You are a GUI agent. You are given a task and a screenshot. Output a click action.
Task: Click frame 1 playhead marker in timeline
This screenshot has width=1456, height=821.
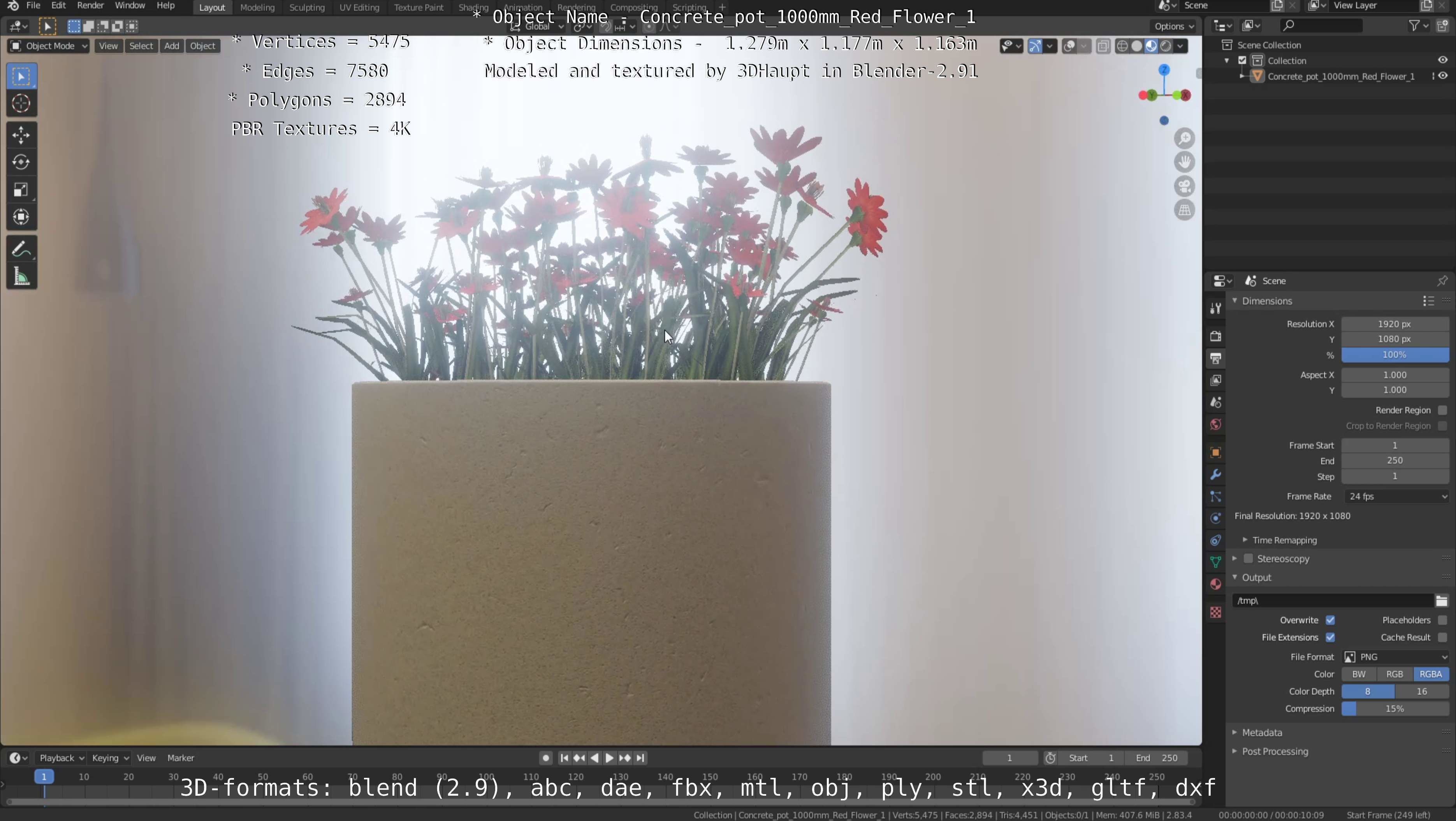click(x=44, y=777)
